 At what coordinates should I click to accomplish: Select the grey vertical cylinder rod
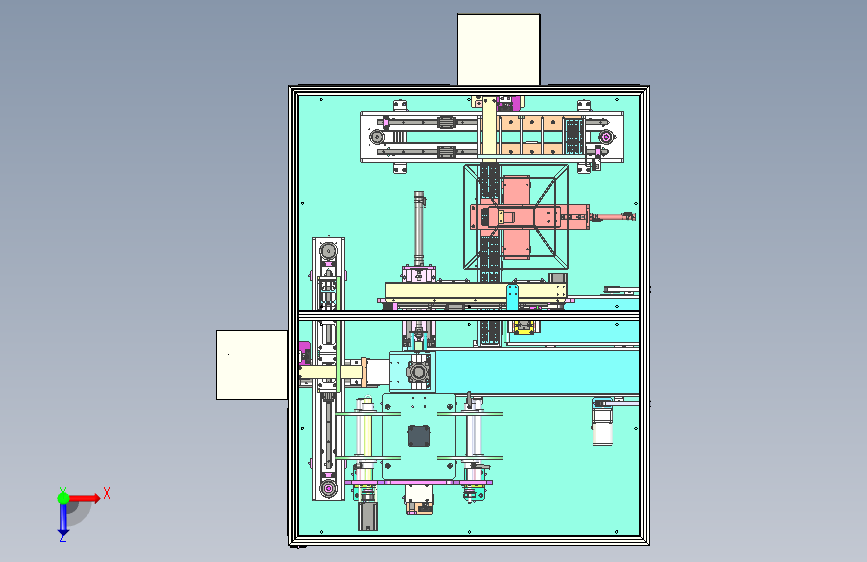pos(419,229)
